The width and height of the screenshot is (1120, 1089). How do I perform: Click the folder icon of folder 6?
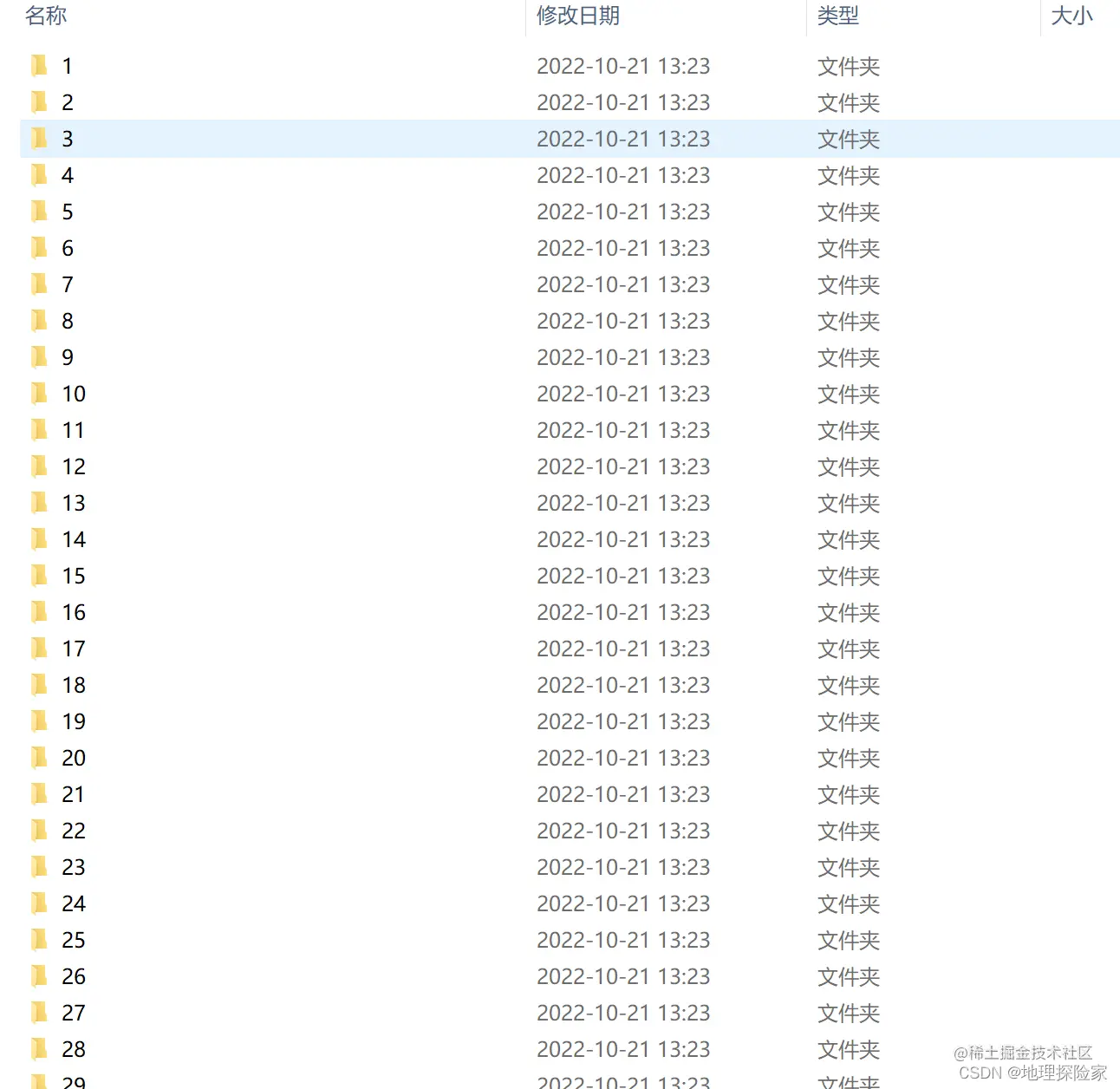point(39,248)
